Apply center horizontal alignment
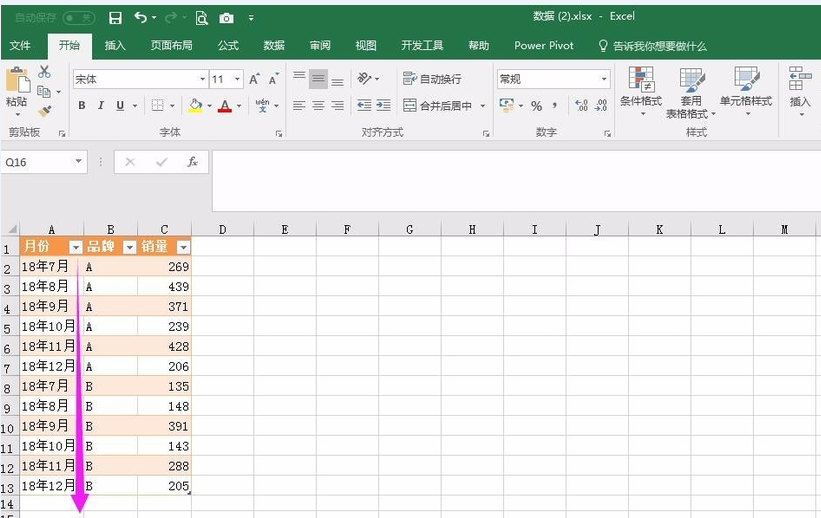 tap(318, 106)
